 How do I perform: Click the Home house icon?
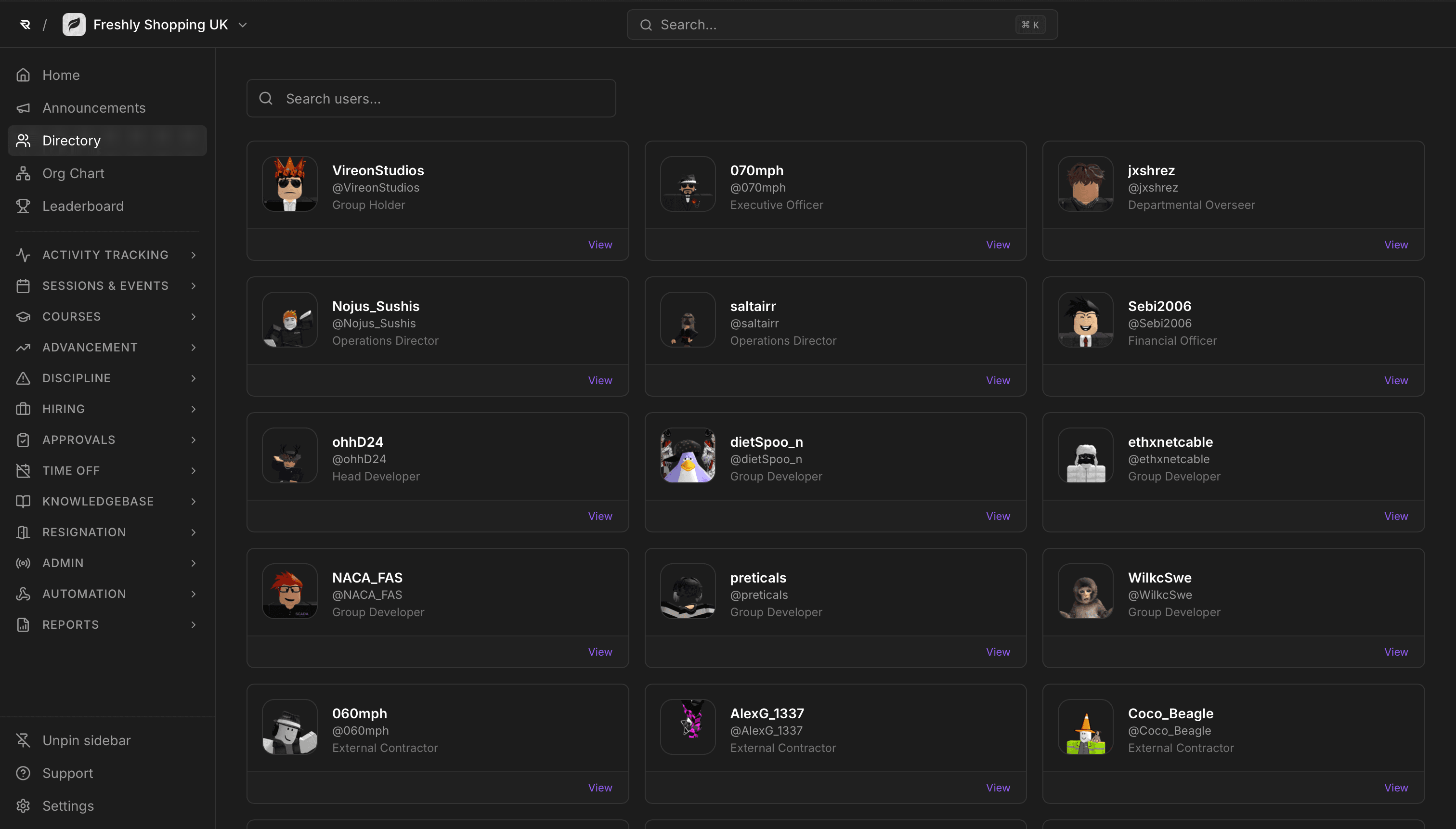point(23,75)
